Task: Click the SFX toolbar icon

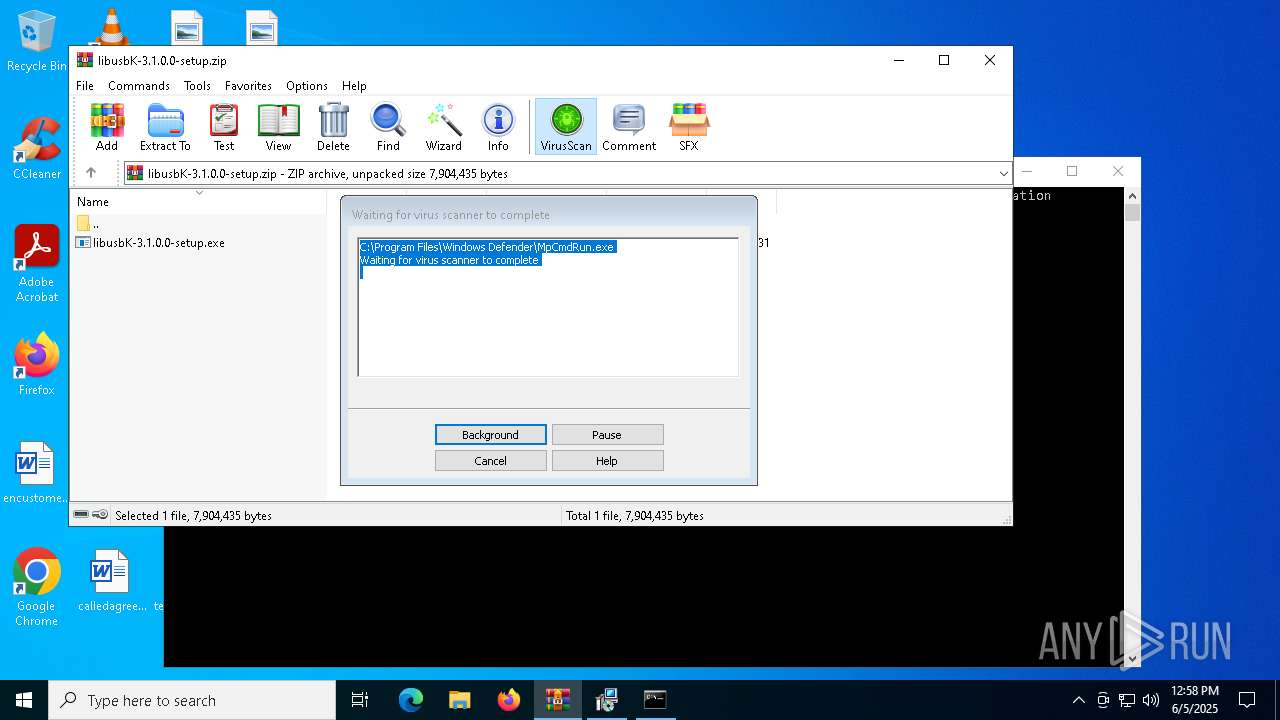Action: pyautogui.click(x=689, y=127)
